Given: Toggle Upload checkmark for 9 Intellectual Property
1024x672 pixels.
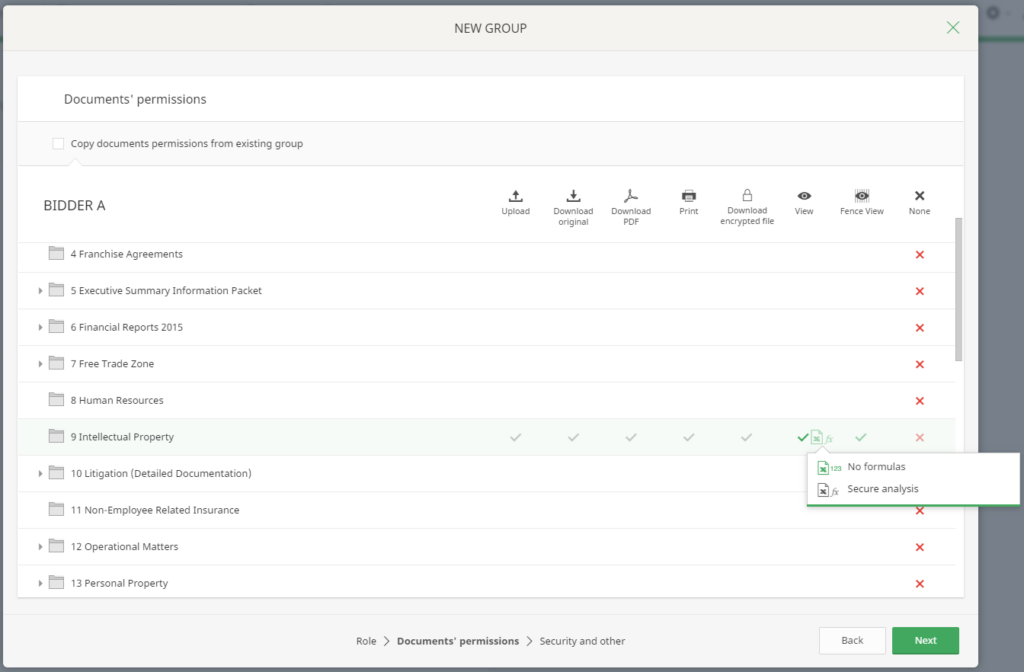Looking at the screenshot, I should pyautogui.click(x=515, y=437).
